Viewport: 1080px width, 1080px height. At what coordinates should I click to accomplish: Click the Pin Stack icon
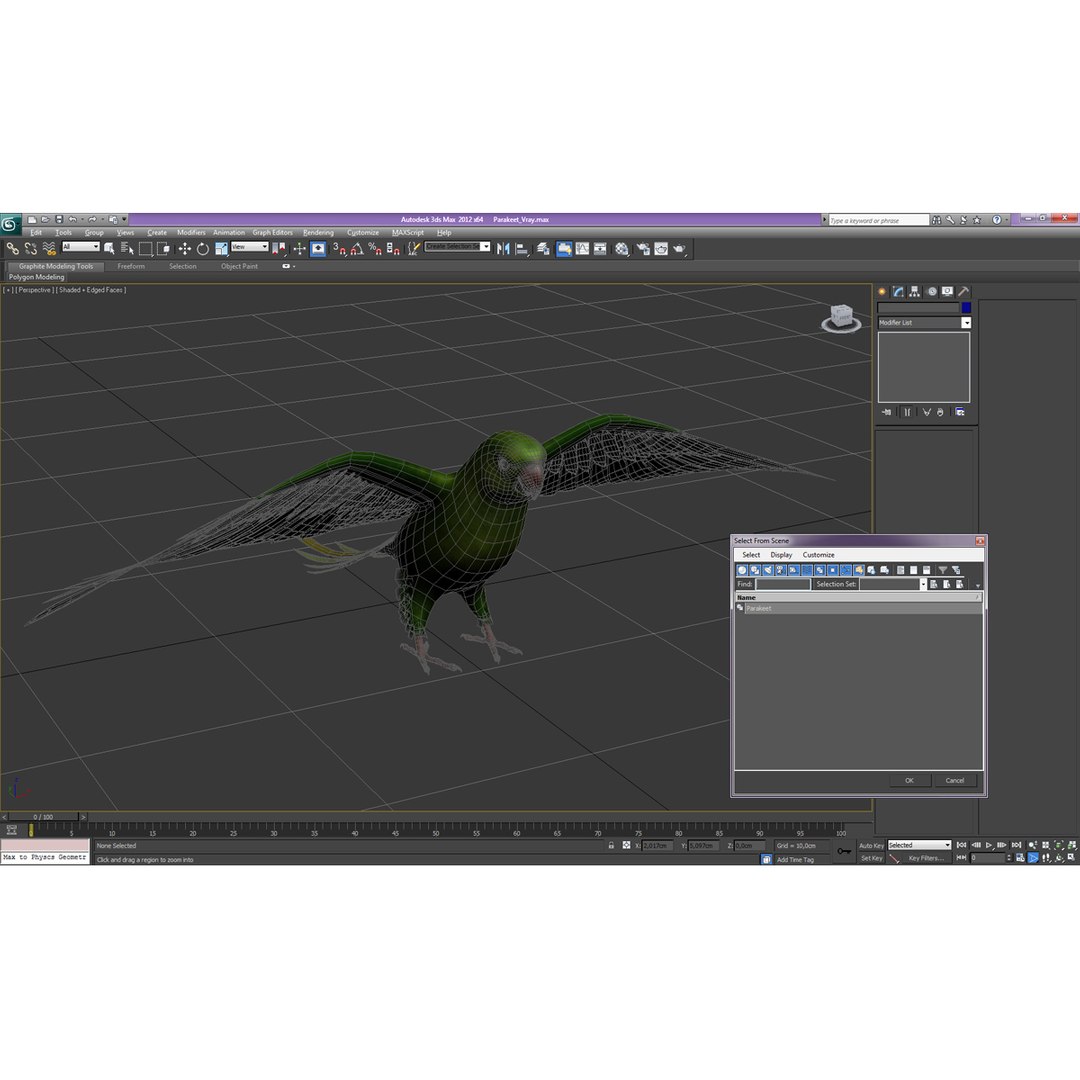click(x=886, y=412)
